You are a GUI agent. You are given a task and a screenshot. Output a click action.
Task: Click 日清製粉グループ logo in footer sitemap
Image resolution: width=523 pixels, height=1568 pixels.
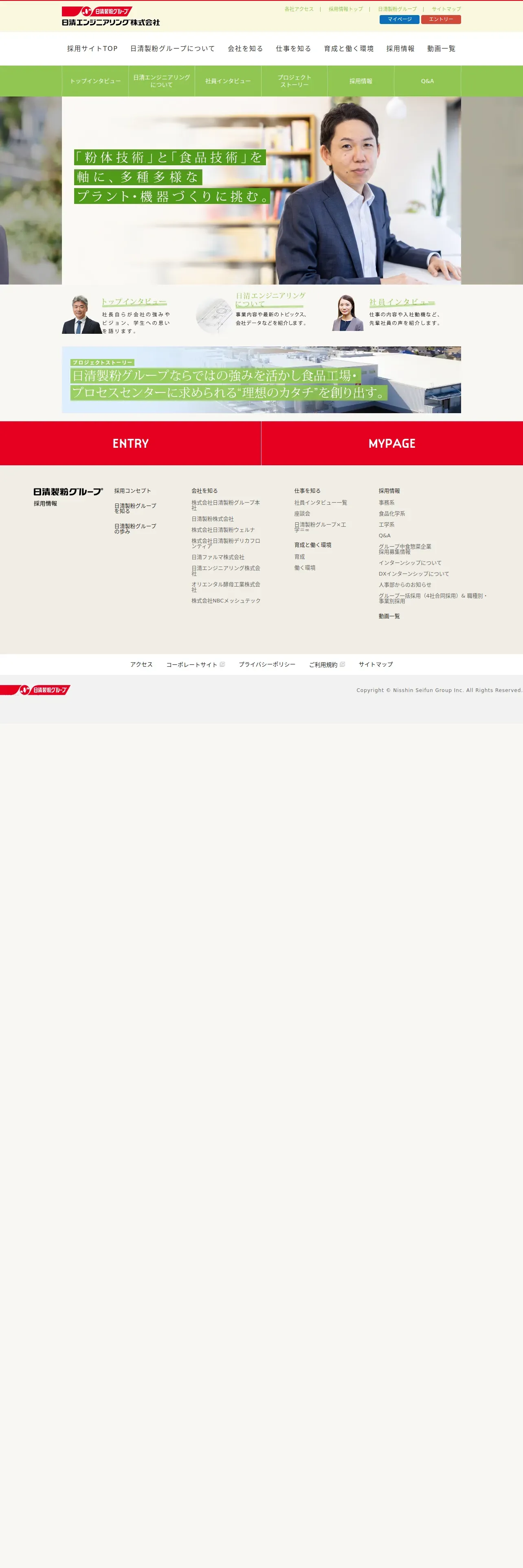(x=68, y=491)
